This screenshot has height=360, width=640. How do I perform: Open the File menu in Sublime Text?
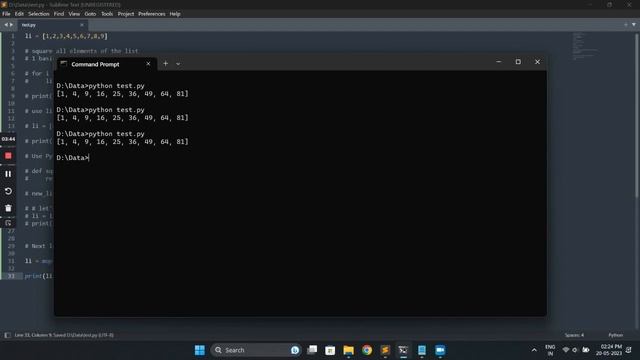[6, 14]
